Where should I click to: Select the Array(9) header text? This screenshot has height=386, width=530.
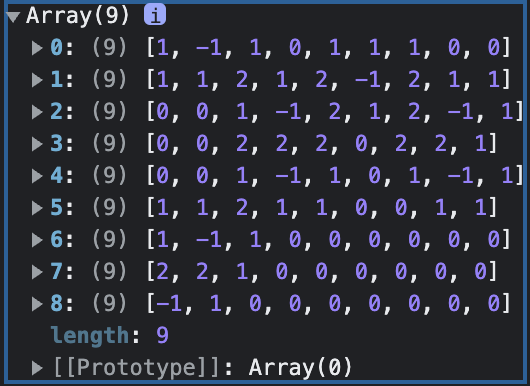point(78,16)
